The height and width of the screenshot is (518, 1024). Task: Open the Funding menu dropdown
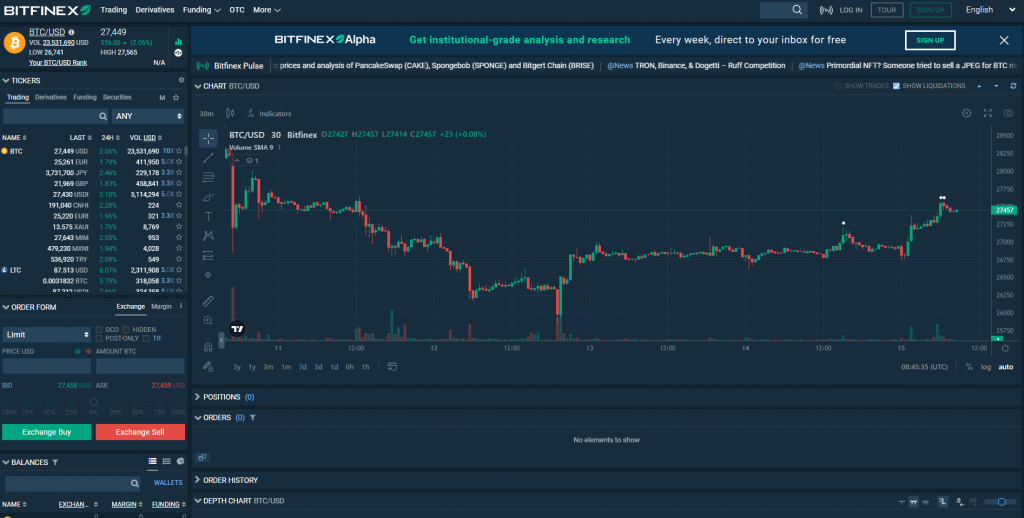tap(202, 10)
